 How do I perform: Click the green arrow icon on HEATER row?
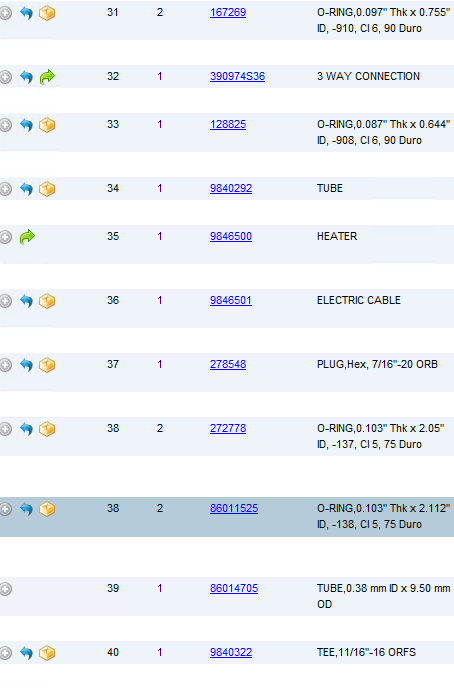pyautogui.click(x=27, y=236)
